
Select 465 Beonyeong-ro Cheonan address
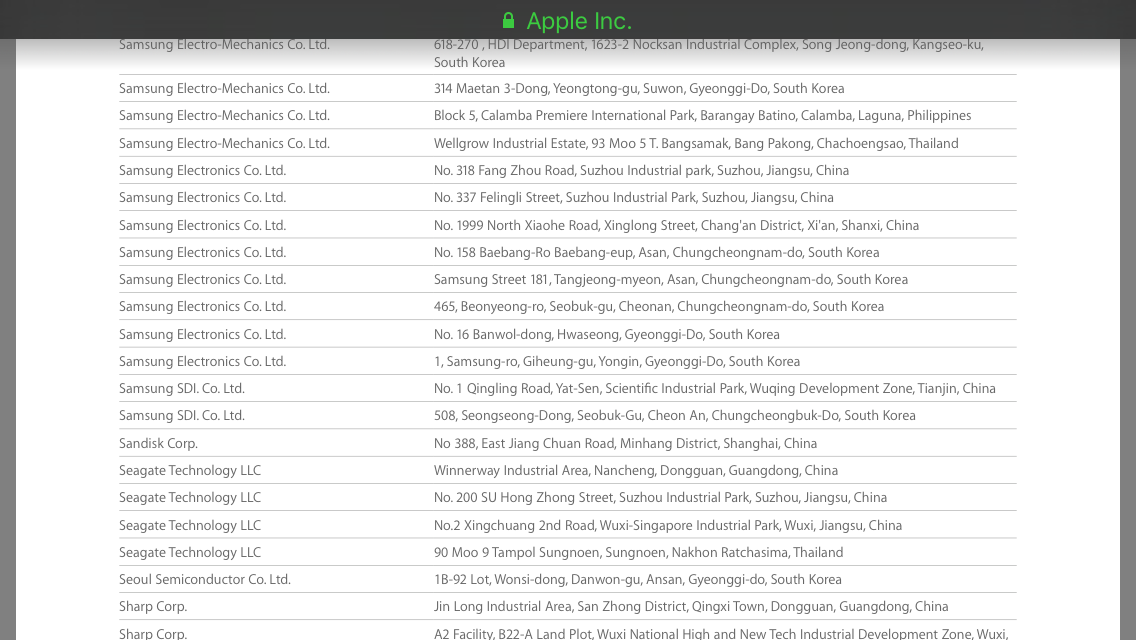pos(659,307)
